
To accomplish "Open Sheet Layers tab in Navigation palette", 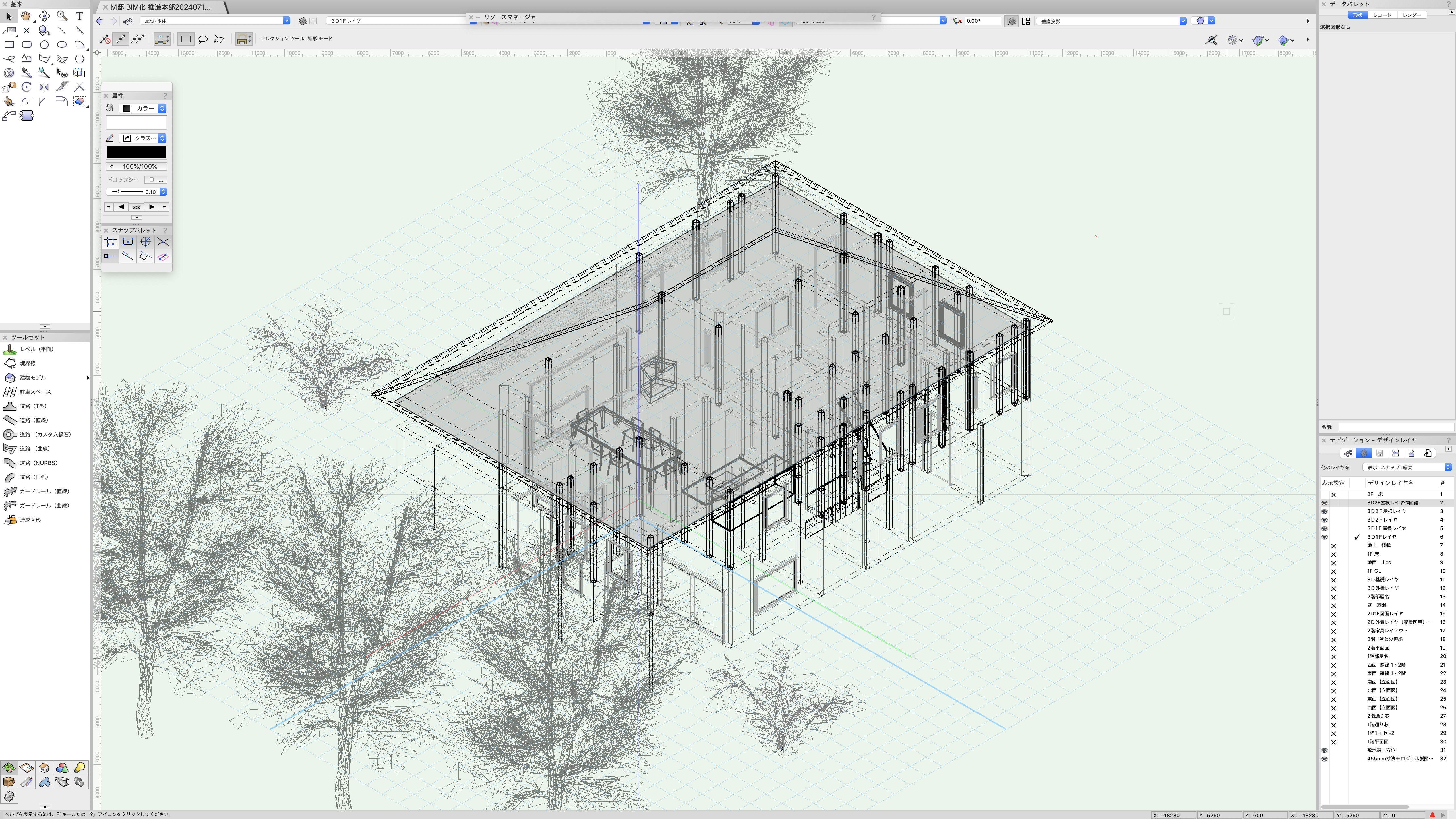I will 1380,453.
